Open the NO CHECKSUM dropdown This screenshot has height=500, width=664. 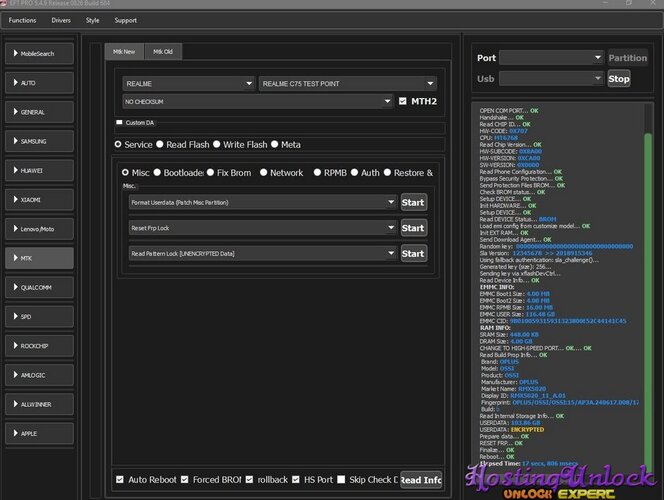pos(257,102)
